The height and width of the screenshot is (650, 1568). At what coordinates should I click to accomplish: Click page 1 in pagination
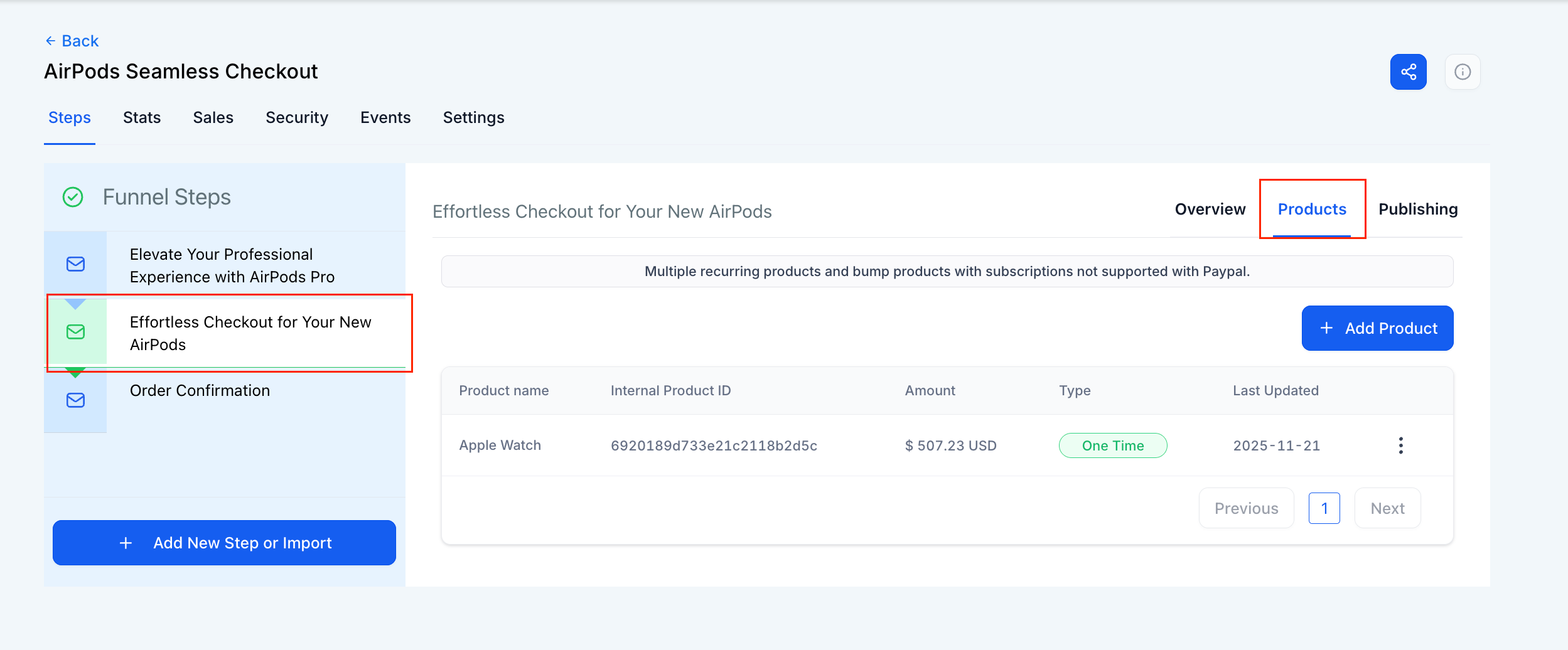click(1324, 508)
